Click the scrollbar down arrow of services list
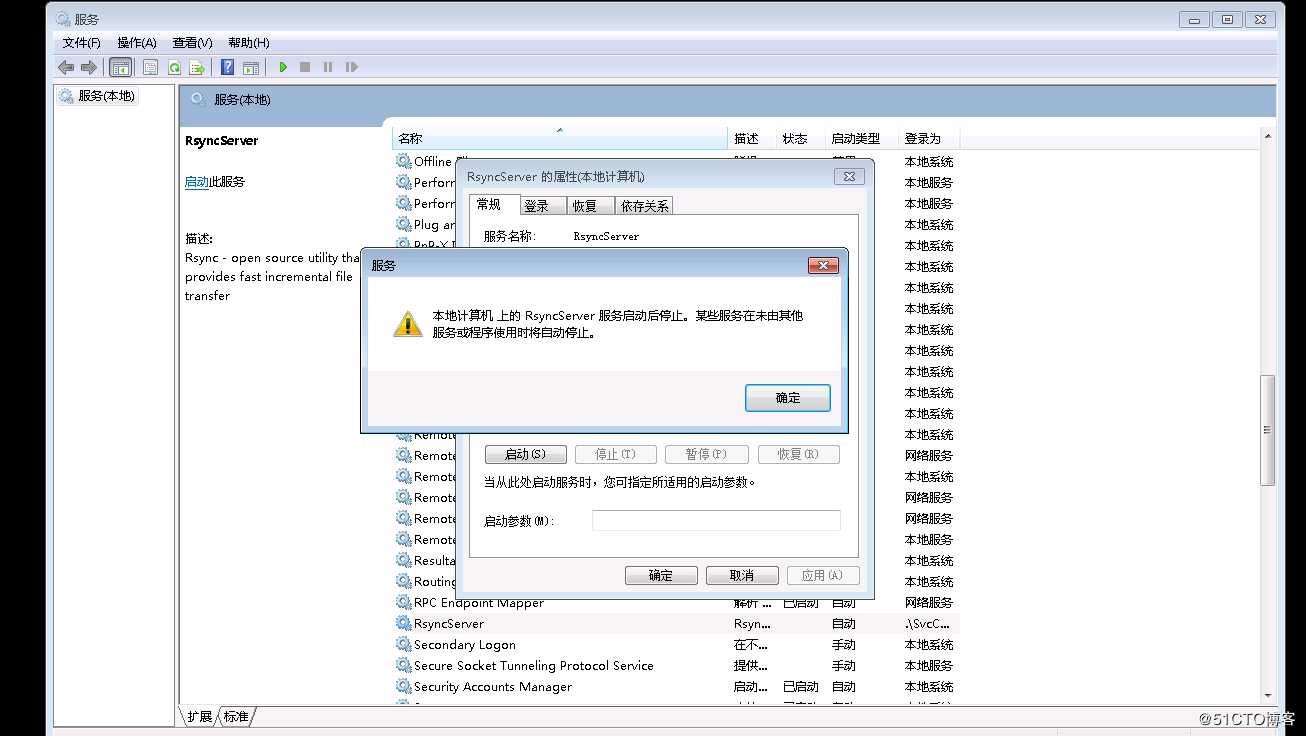Viewport: 1306px width, 736px height. click(x=1268, y=695)
